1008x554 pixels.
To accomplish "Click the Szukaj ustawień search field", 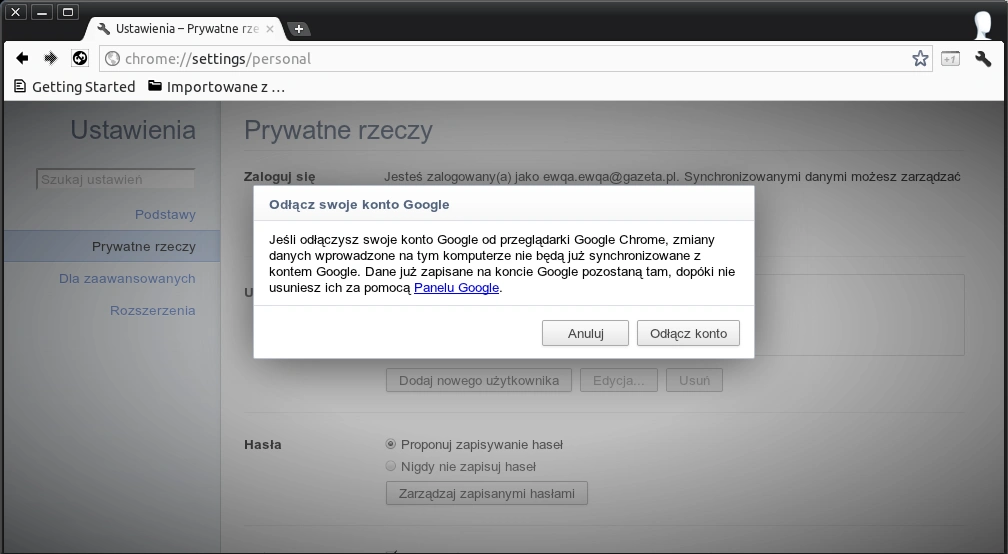I will point(116,179).
